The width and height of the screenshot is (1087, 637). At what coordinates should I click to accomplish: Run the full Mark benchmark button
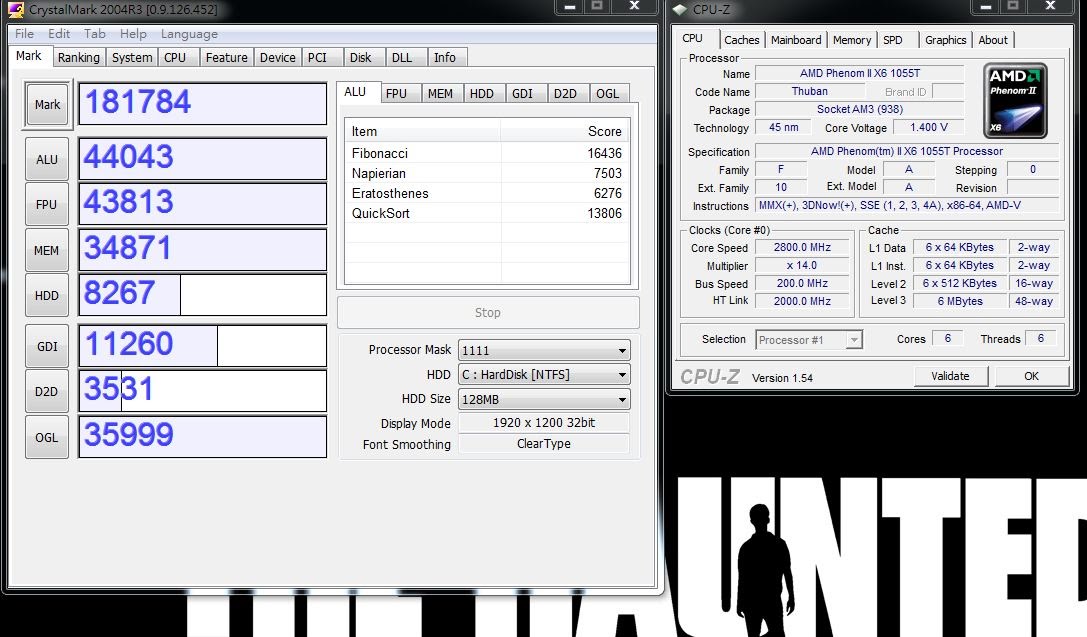47,105
